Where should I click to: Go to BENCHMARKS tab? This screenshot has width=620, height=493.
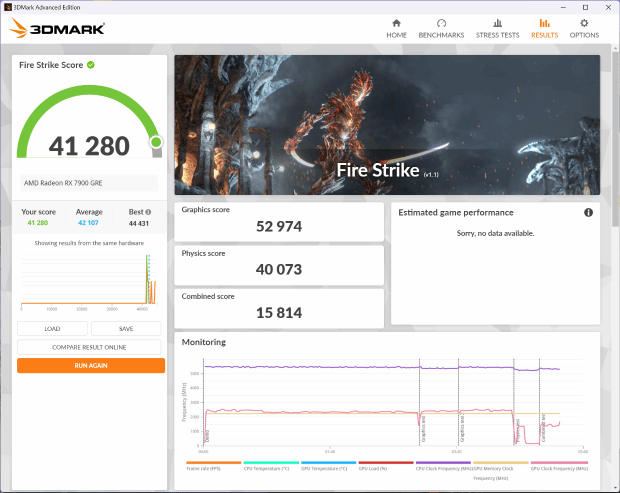(441, 29)
